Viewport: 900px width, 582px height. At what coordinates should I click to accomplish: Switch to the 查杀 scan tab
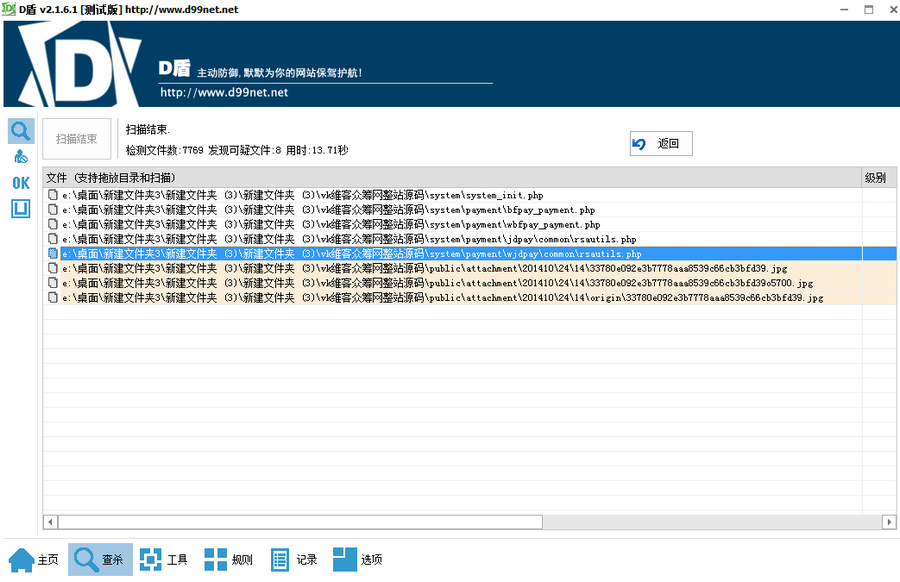tap(100, 560)
